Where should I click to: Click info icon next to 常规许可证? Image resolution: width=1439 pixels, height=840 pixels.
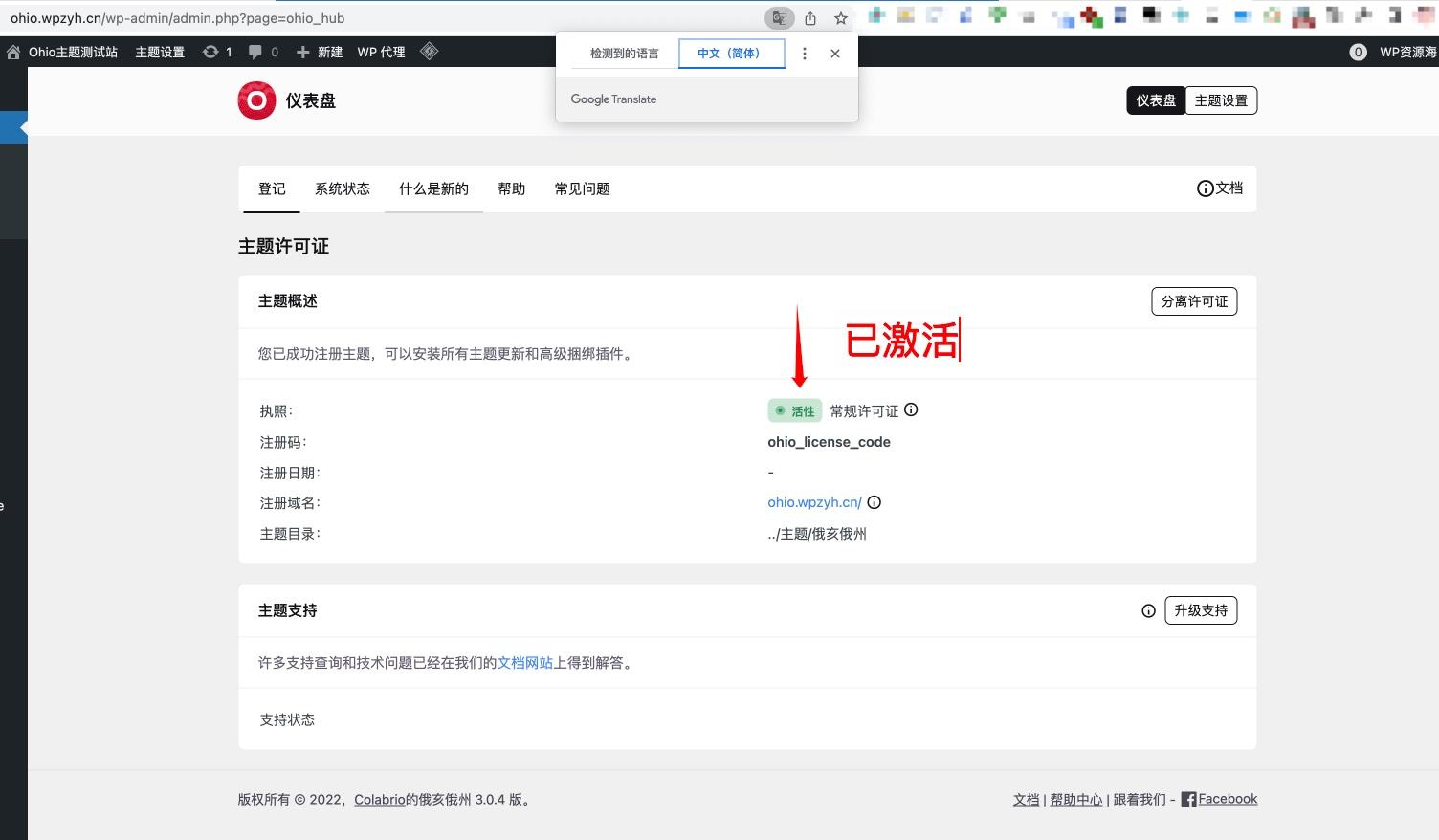[x=911, y=409]
